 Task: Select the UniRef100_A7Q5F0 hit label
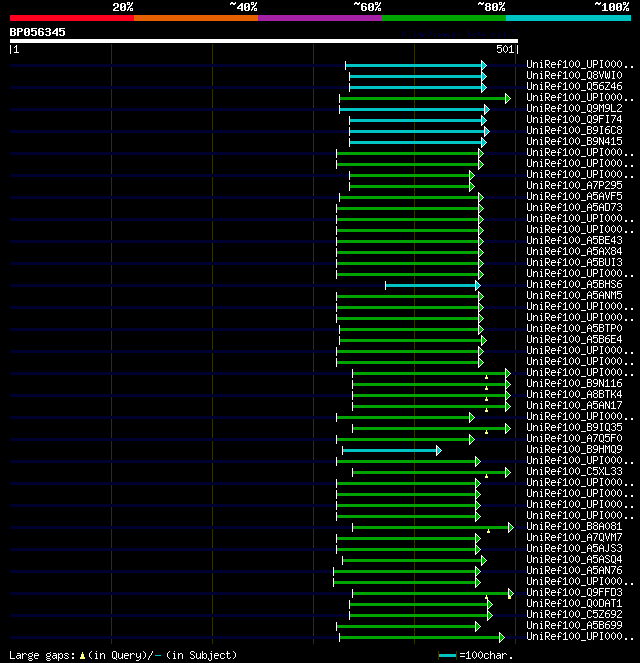(x=574, y=438)
